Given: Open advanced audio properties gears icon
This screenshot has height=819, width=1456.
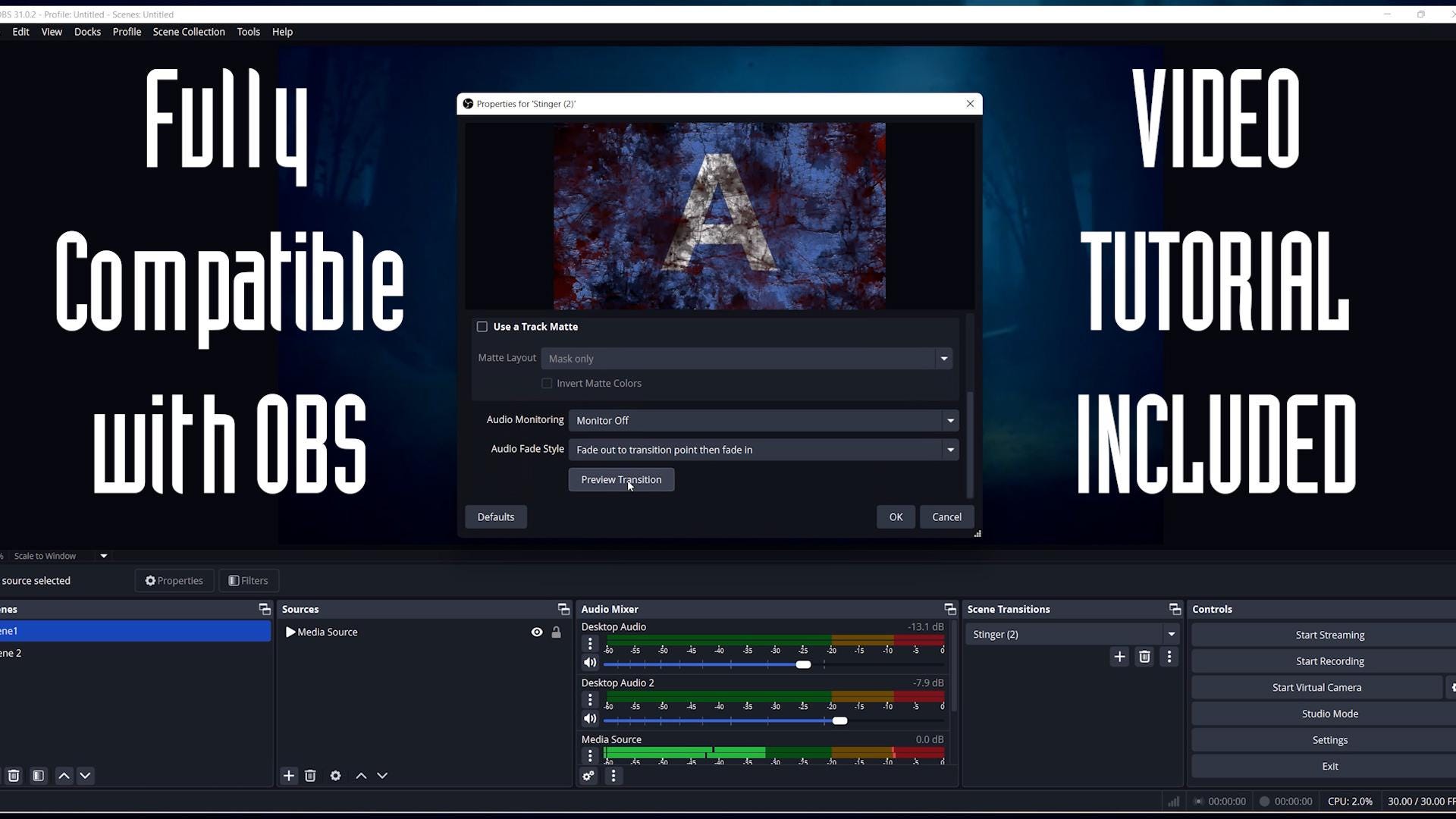Looking at the screenshot, I should [588, 776].
